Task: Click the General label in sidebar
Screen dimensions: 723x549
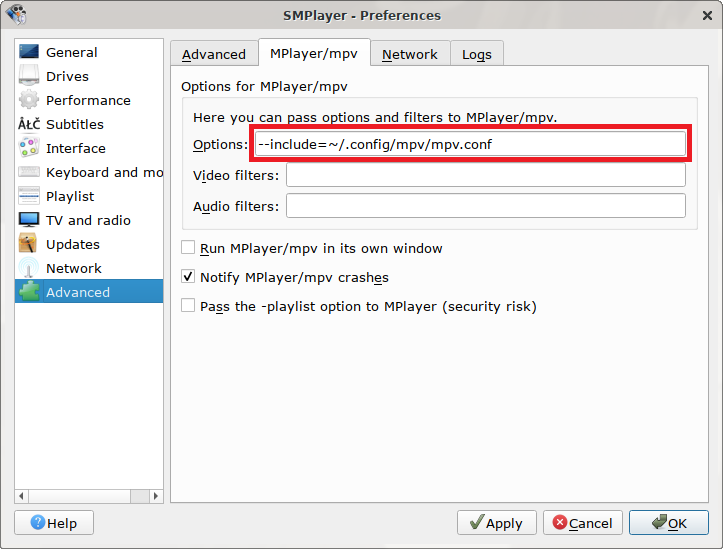Action: coord(71,52)
